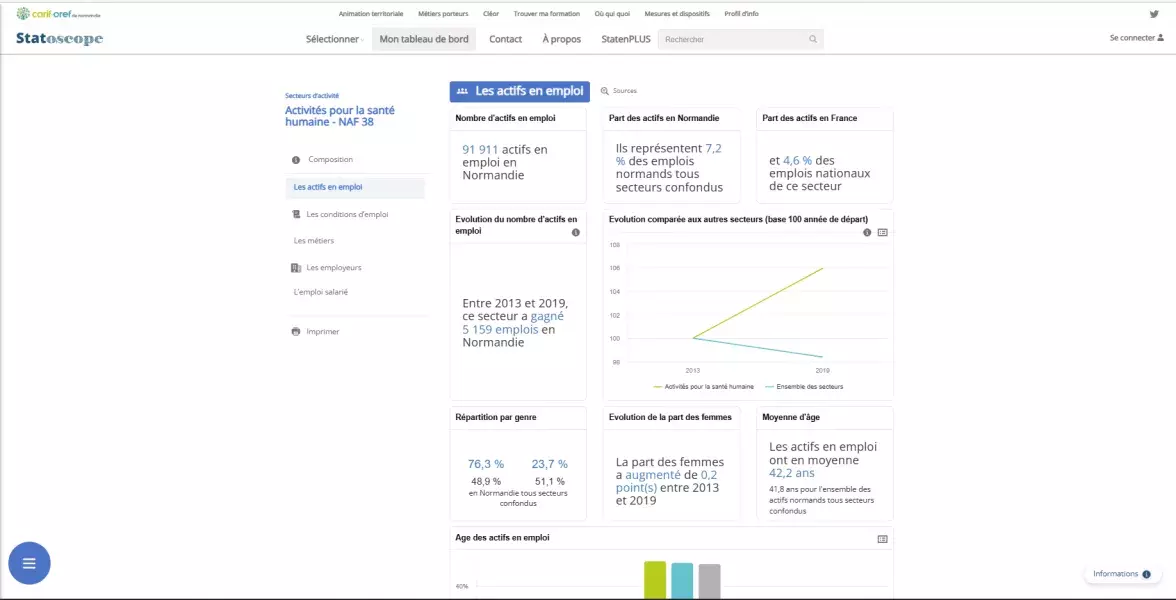The height and width of the screenshot is (600, 1176).
Task: Click the Carif-Oref Normandie logo
Action: tap(58, 14)
